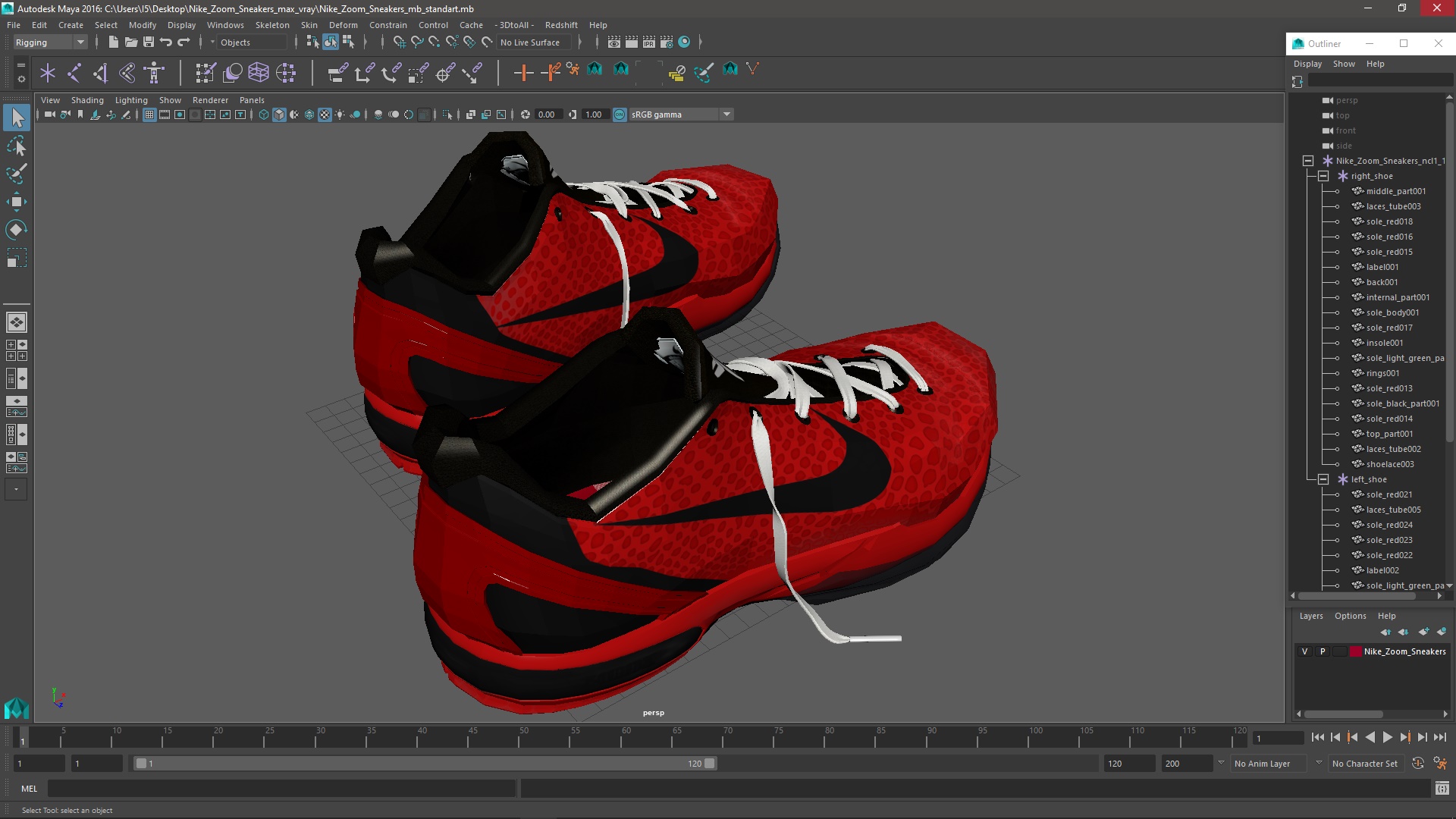This screenshot has width=1456, height=819.
Task: Click the Auto keyframe toggle icon
Action: point(1418,764)
